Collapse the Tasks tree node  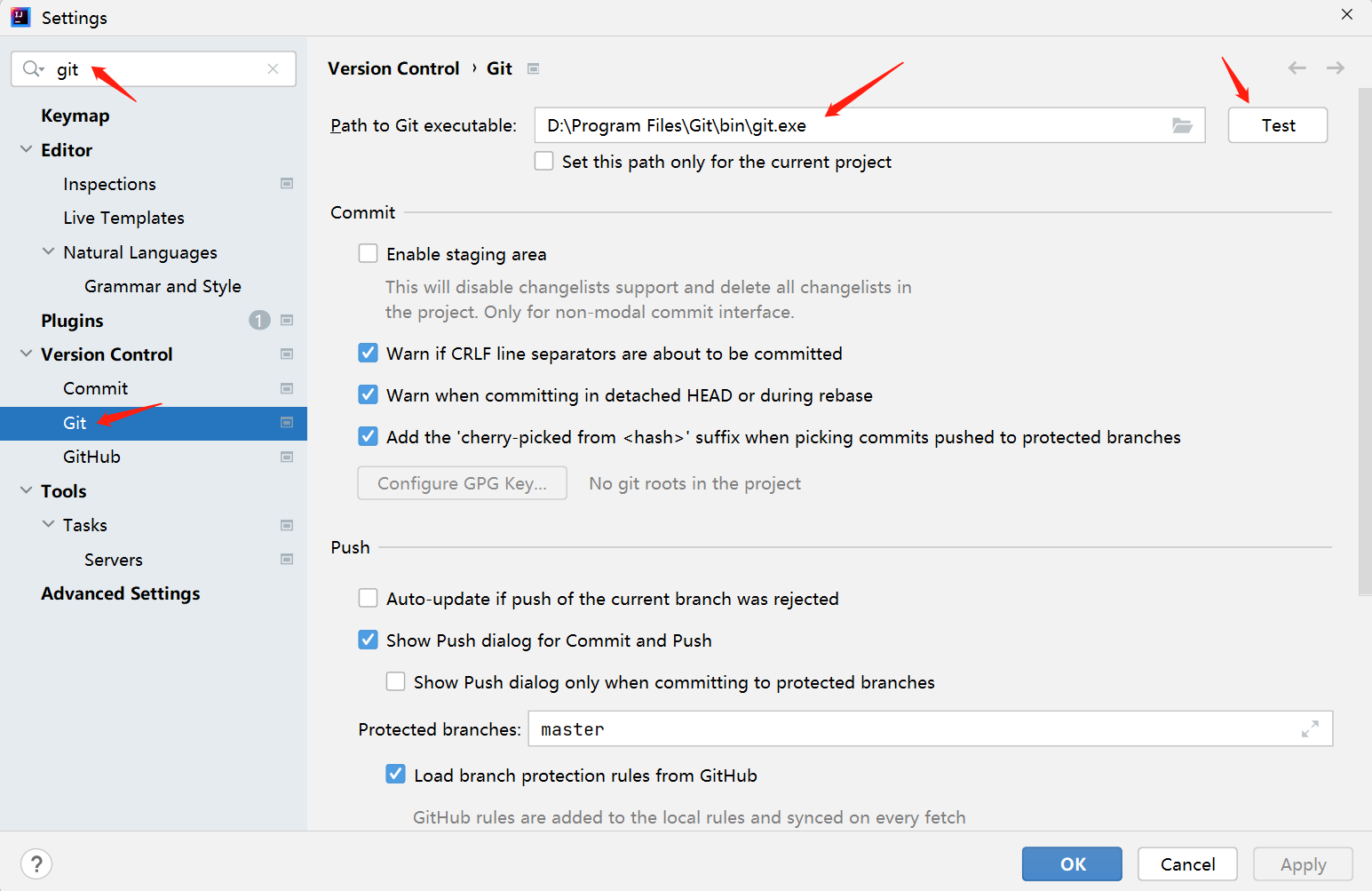[48, 524]
